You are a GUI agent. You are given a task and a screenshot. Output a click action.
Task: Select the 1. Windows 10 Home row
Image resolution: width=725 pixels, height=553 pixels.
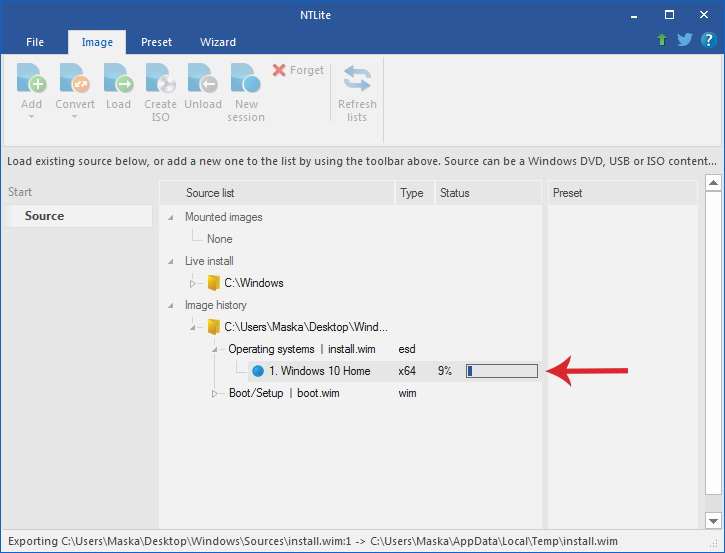tap(394, 371)
